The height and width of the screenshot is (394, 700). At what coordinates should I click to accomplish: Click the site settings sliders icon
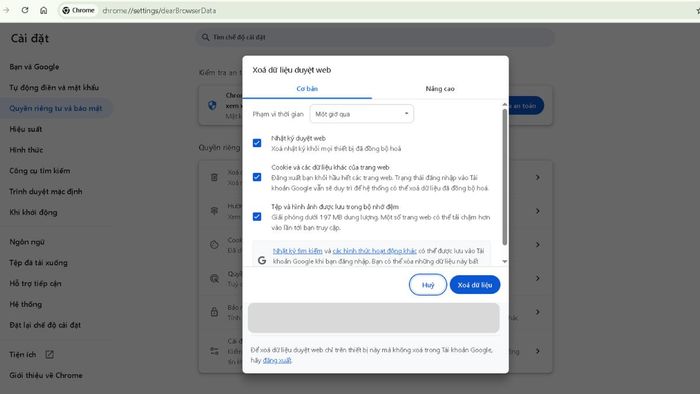(x=214, y=351)
